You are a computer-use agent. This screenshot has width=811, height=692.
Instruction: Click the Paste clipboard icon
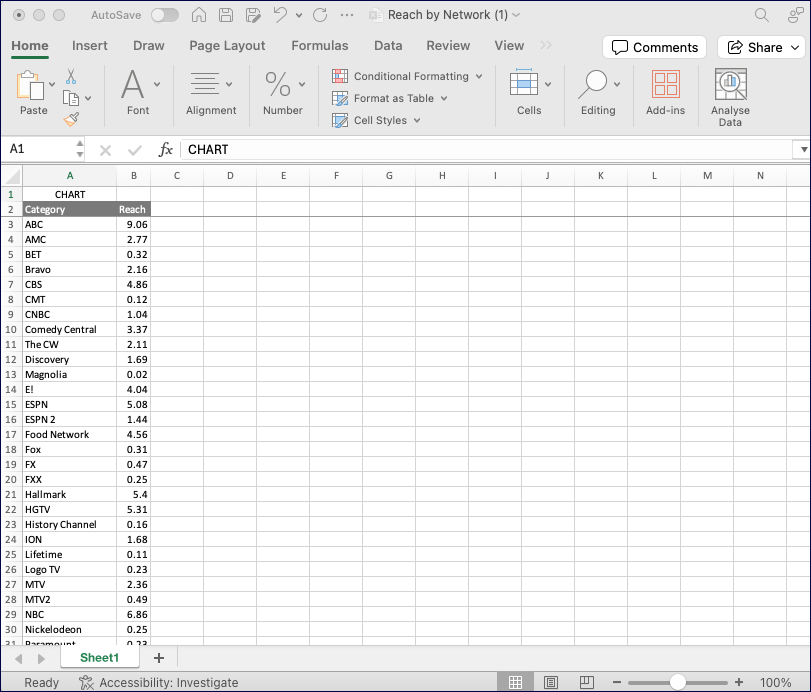pyautogui.click(x=29, y=85)
